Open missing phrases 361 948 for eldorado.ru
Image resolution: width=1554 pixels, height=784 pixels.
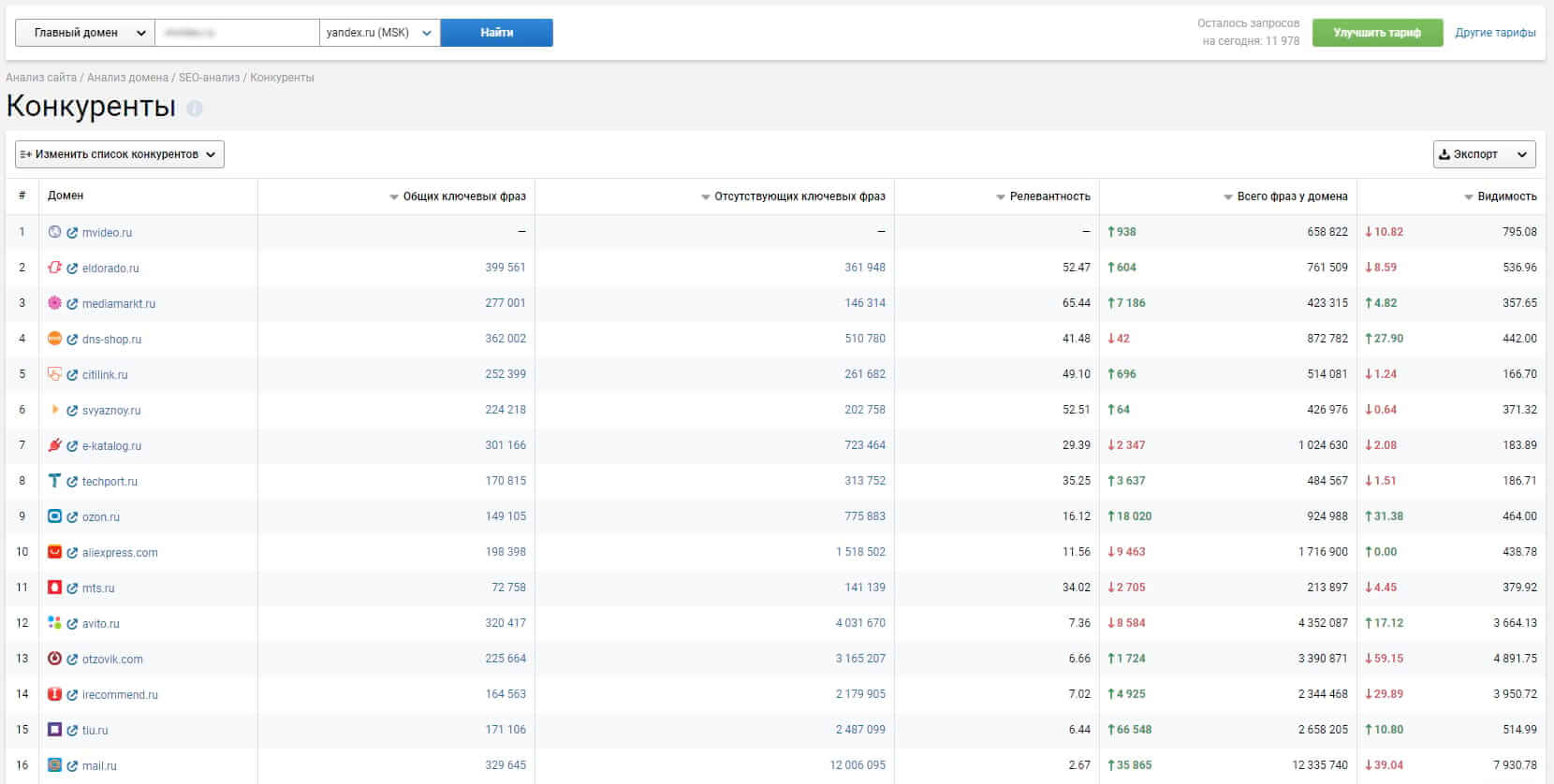pos(865,268)
